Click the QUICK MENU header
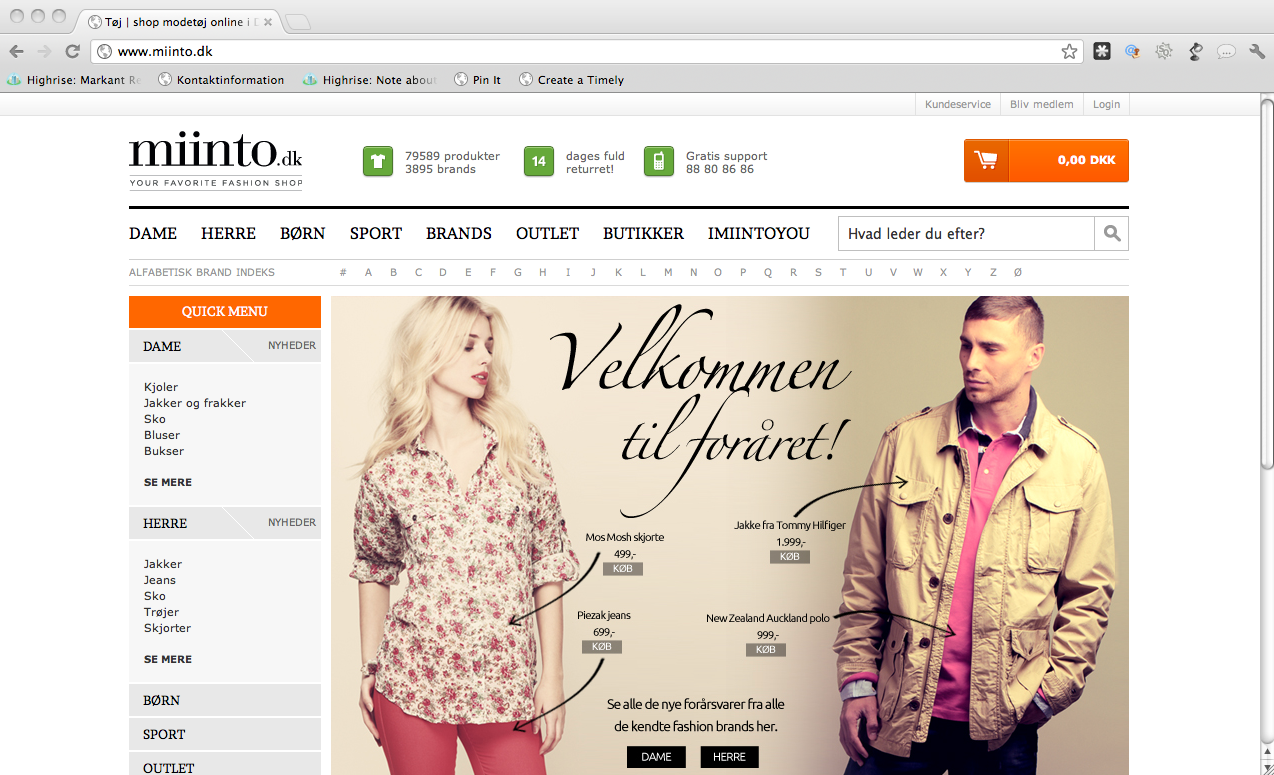The image size is (1274, 775). click(225, 312)
